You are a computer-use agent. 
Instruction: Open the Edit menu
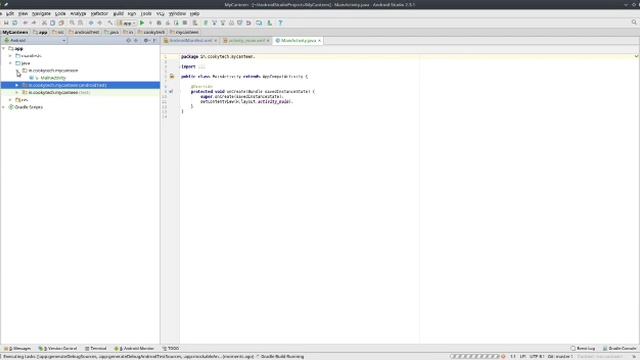click(10, 13)
